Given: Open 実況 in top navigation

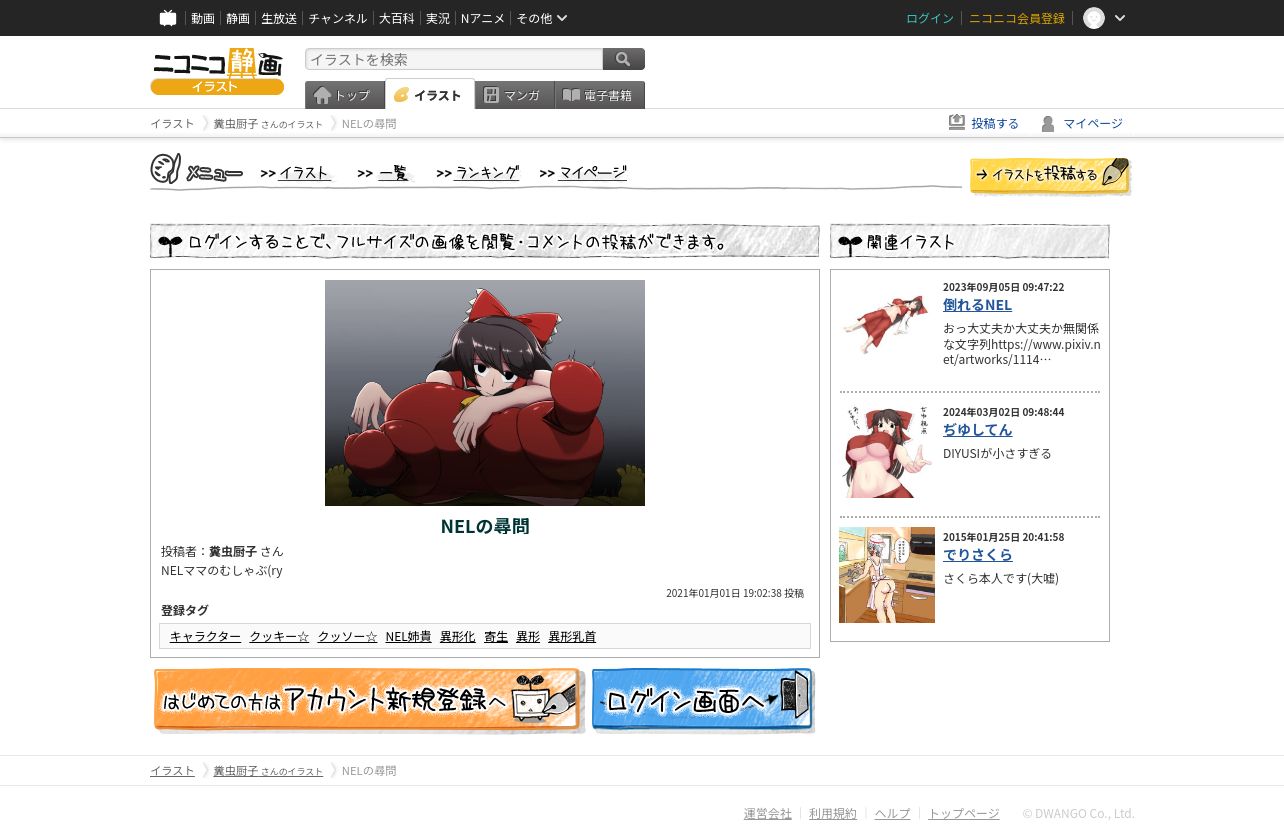Looking at the screenshot, I should (x=438, y=18).
